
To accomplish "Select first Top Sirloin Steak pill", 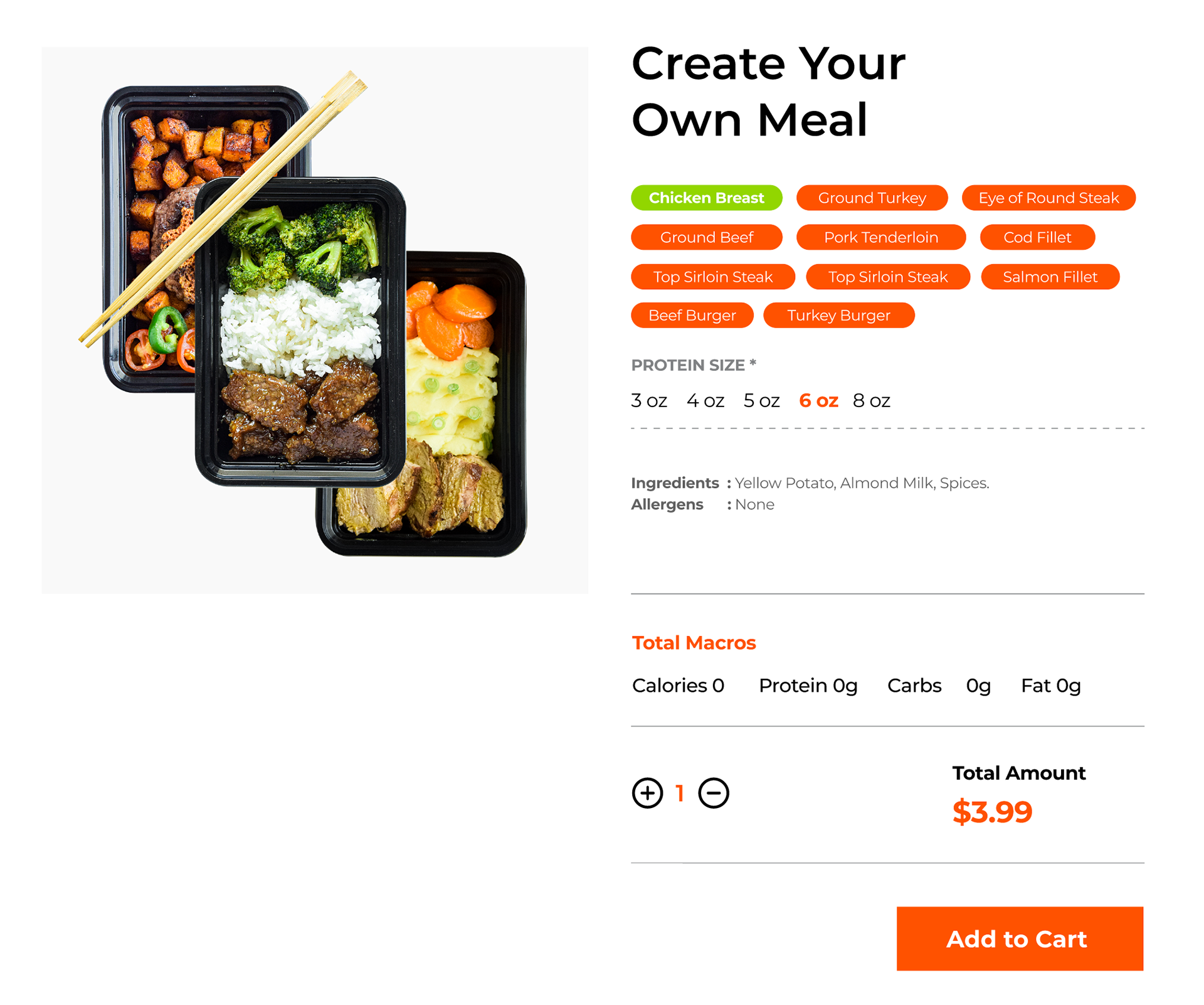I will 713,277.
